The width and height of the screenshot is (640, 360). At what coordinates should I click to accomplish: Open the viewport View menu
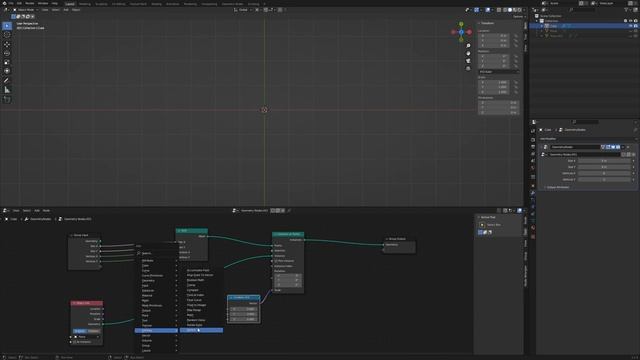coord(44,10)
